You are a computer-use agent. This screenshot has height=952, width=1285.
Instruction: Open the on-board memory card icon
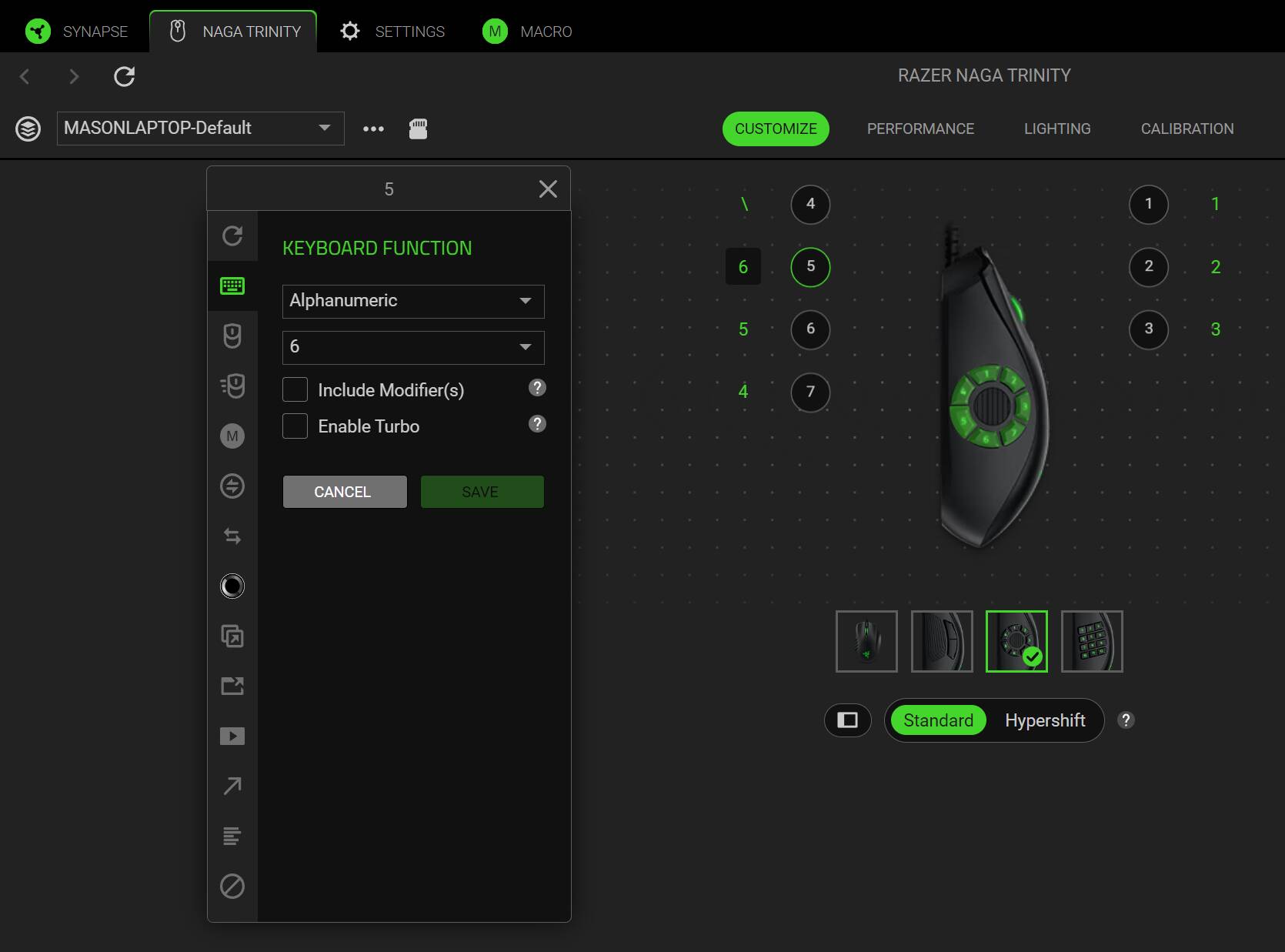click(418, 129)
